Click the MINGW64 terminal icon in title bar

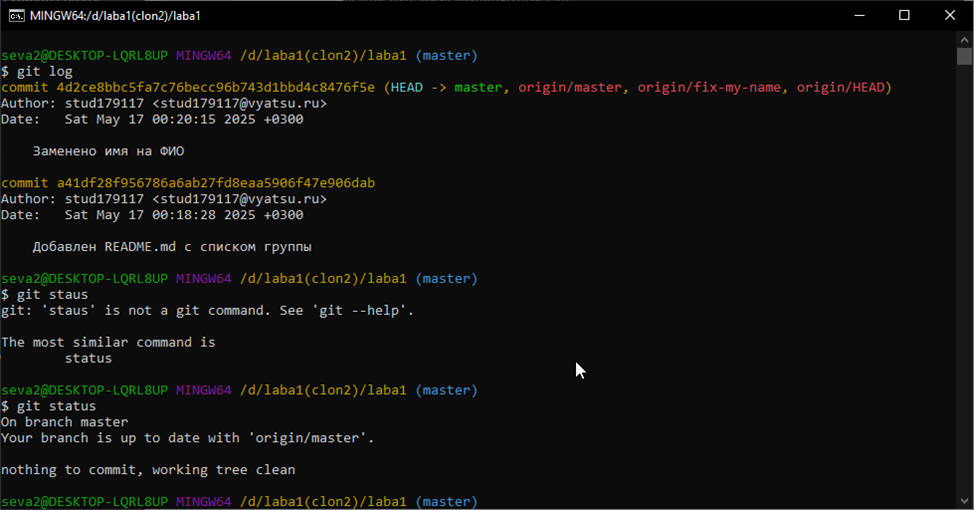point(15,15)
